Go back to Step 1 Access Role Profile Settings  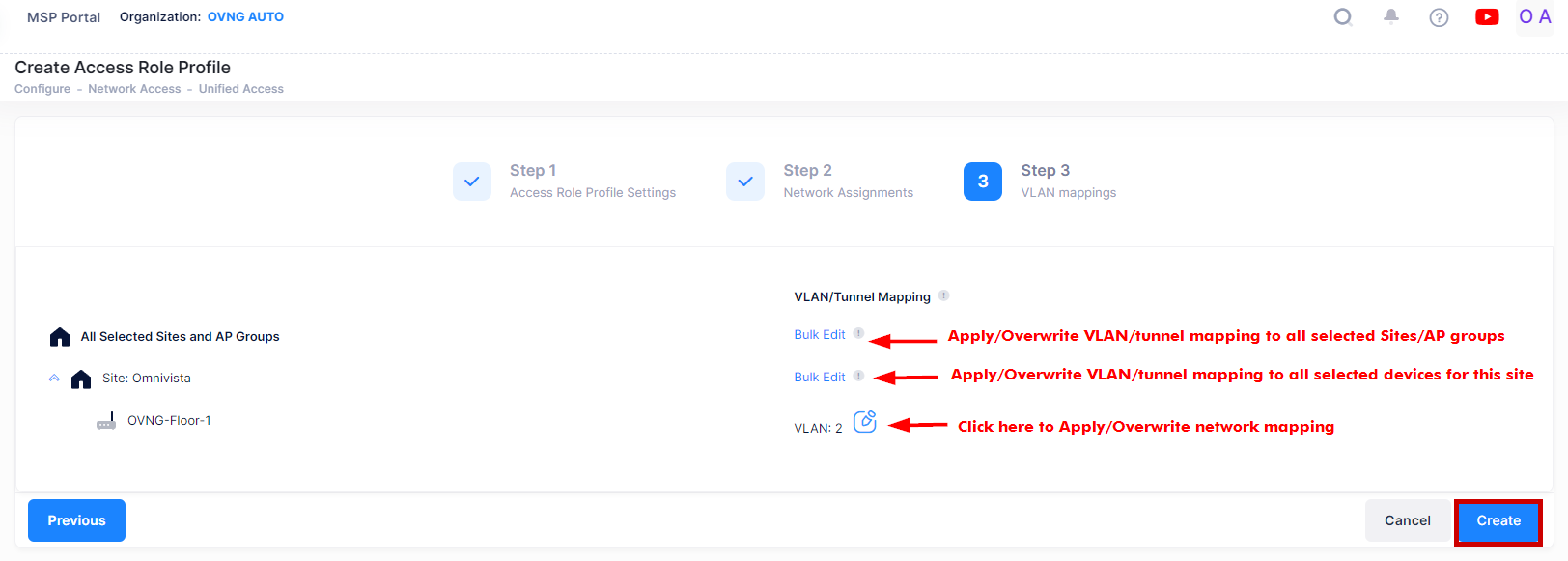(472, 182)
